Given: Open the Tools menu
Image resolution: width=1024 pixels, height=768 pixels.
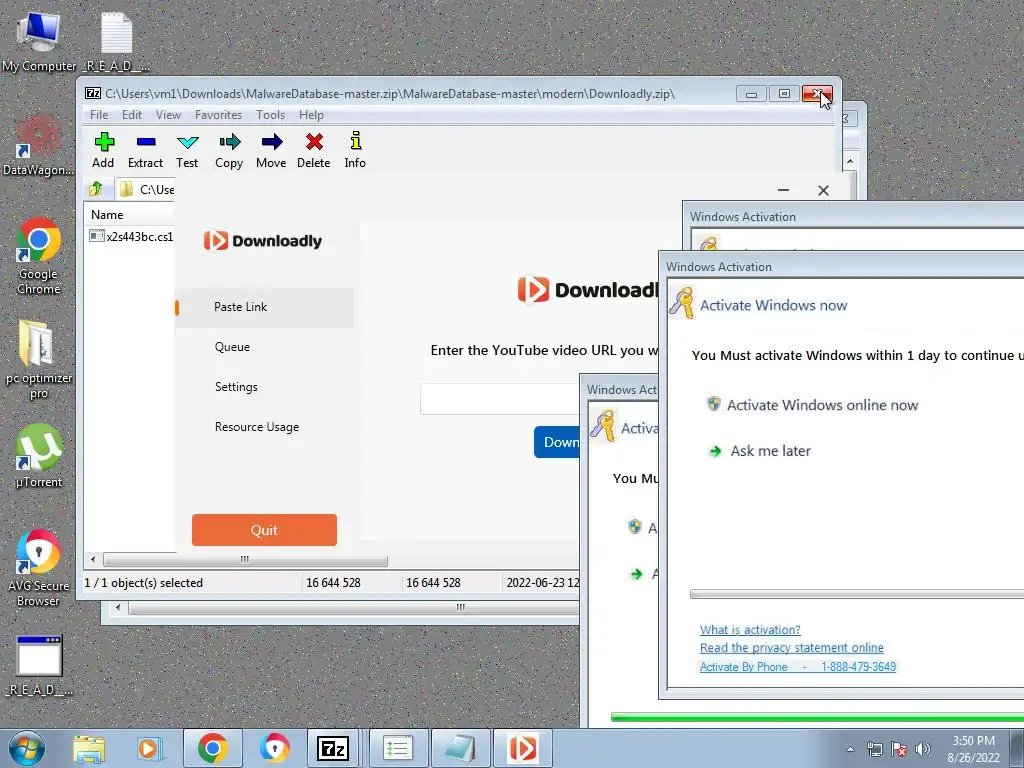Looking at the screenshot, I should [270, 115].
